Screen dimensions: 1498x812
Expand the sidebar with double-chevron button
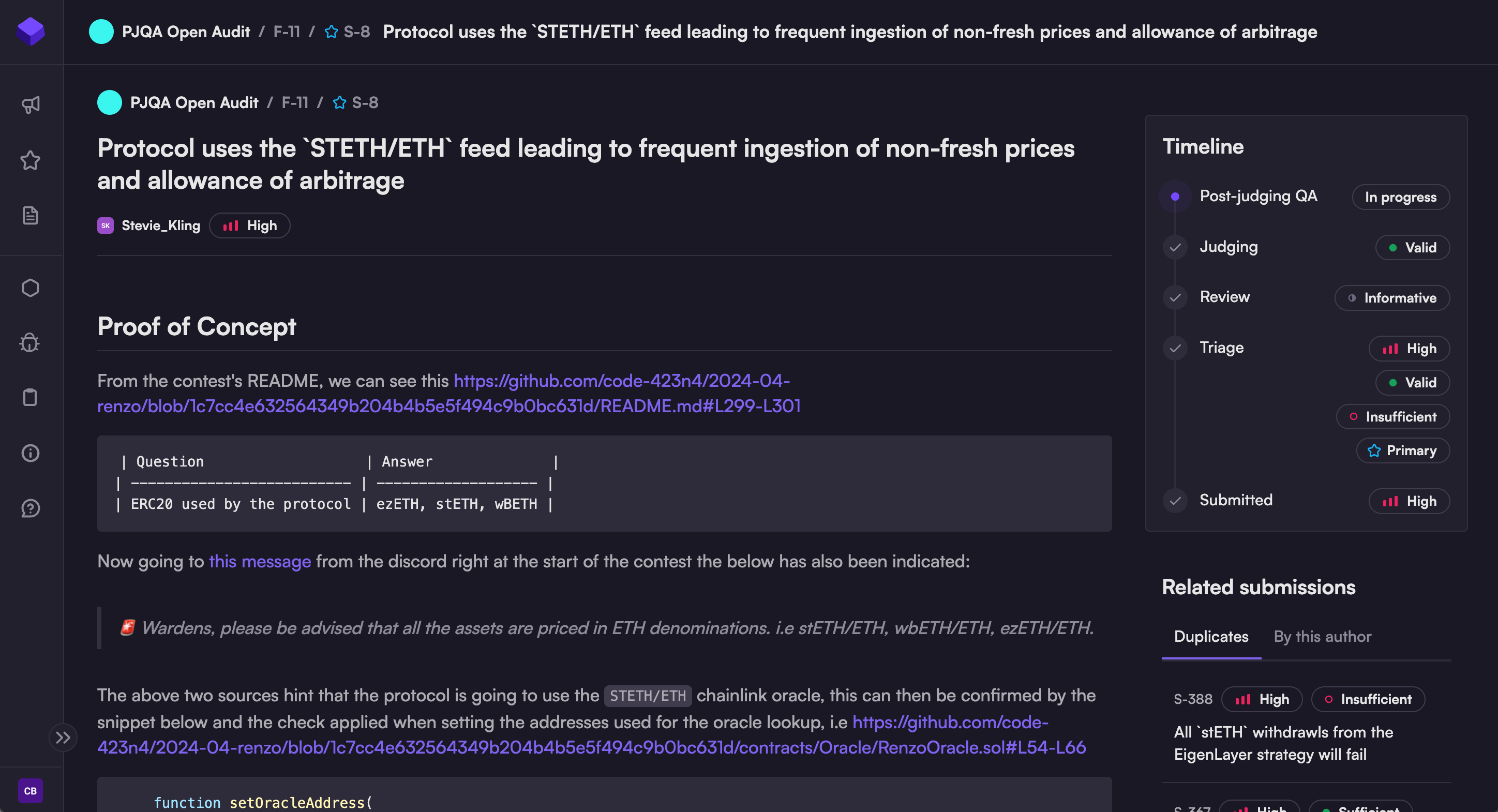tap(63, 738)
